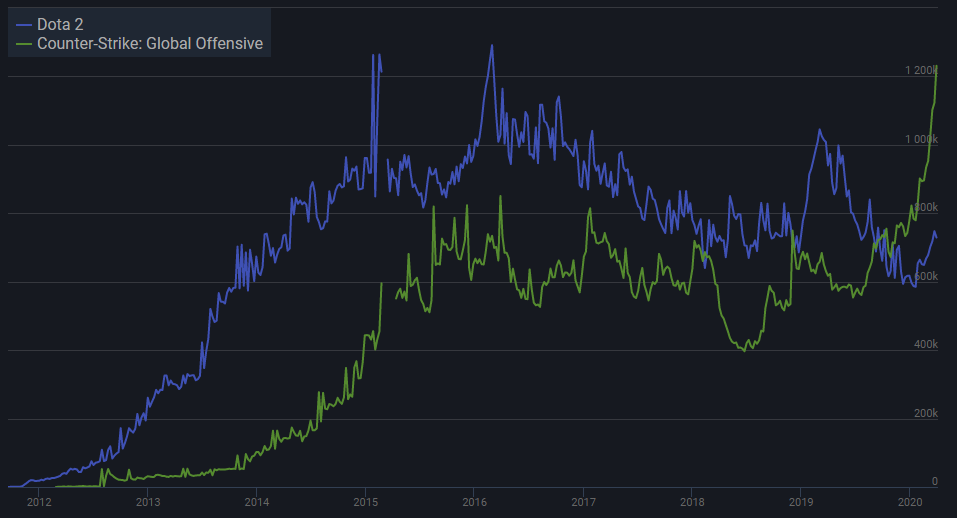Click the 1 200k y-axis label

[920, 70]
